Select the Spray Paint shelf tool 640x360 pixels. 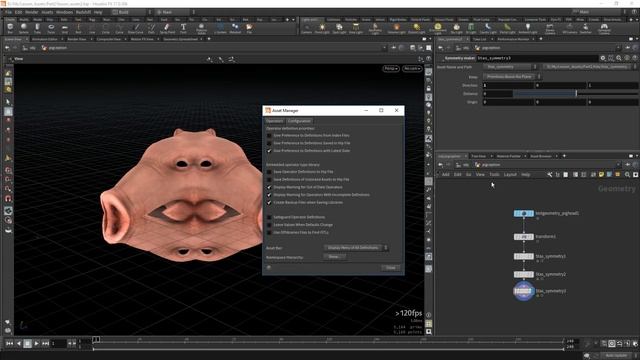tap(167, 28)
